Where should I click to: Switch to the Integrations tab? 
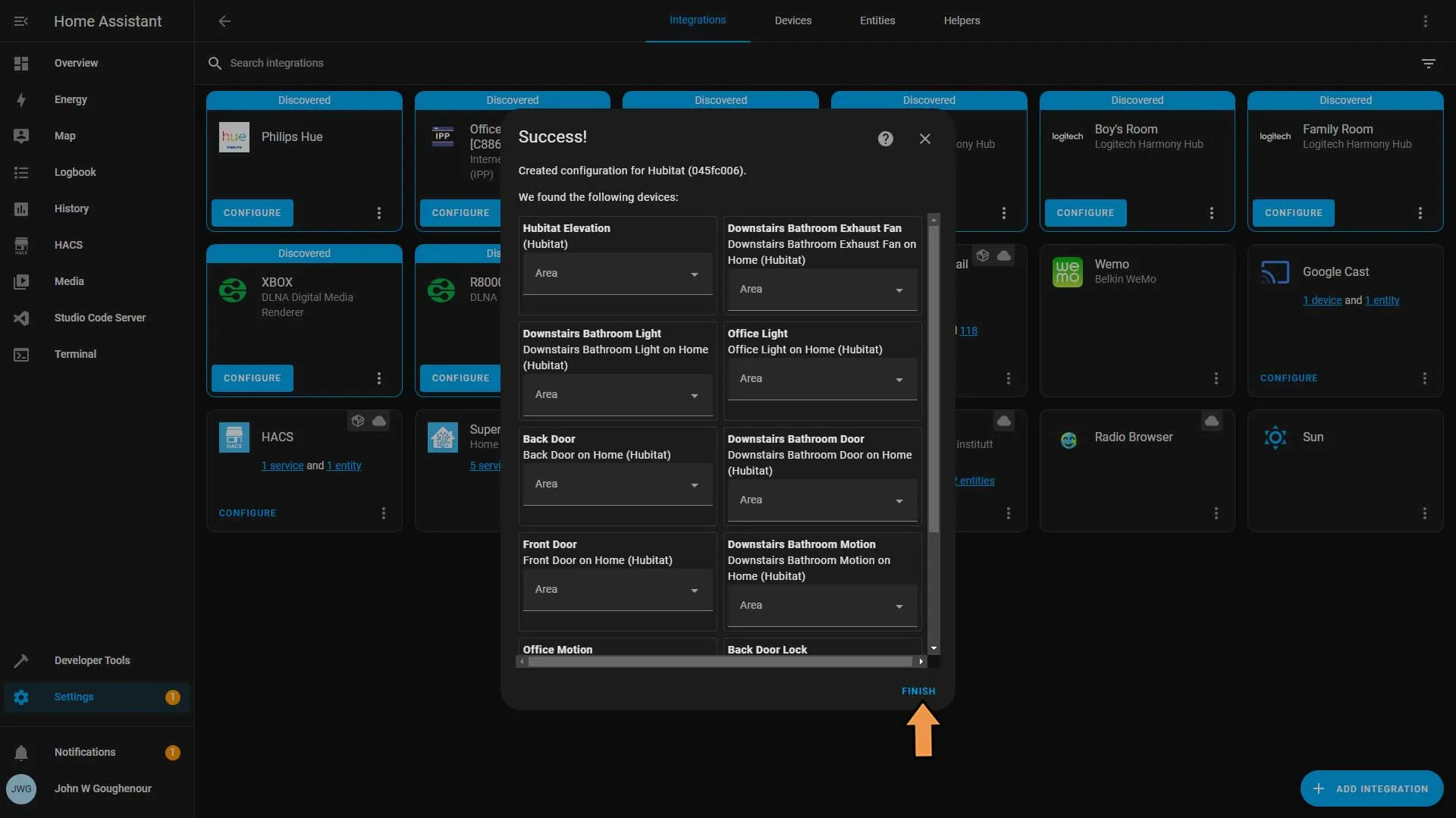point(697,20)
